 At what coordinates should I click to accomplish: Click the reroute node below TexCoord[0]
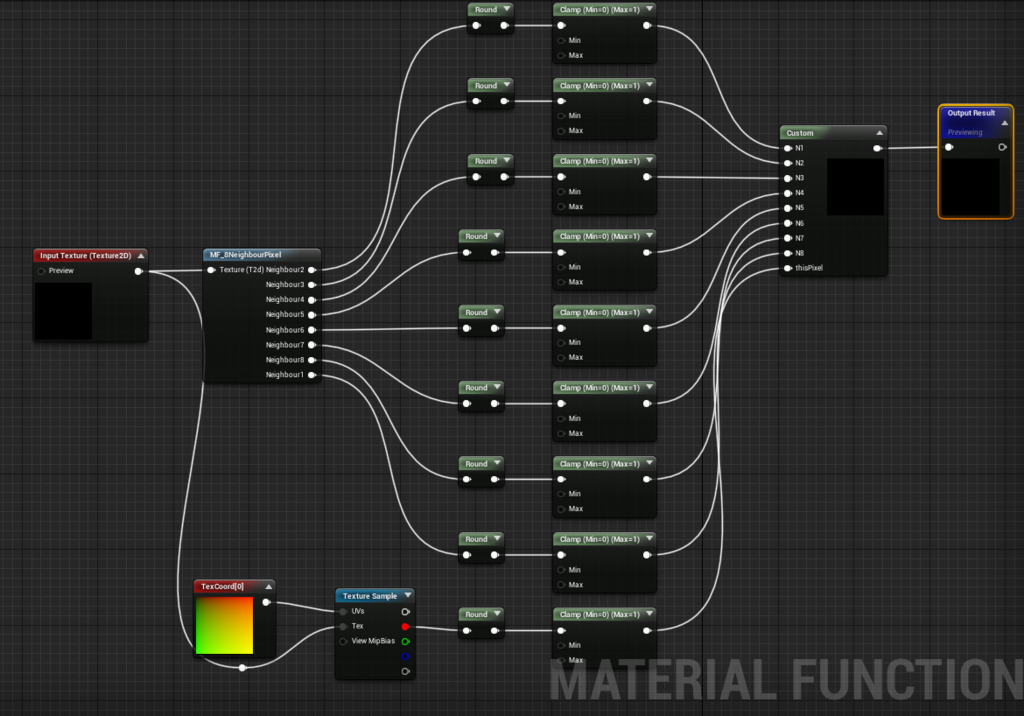point(242,668)
